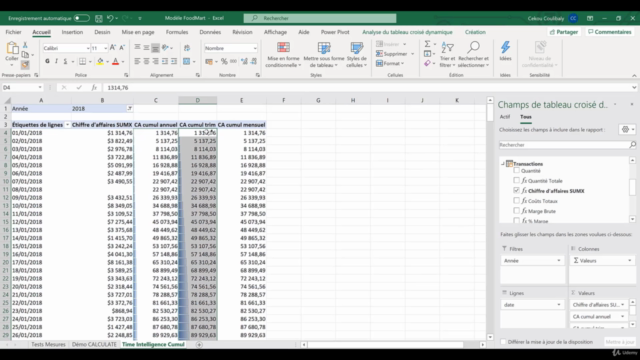640x360 pixels.
Task: Open the Nombre format dropdown
Action: (255, 48)
